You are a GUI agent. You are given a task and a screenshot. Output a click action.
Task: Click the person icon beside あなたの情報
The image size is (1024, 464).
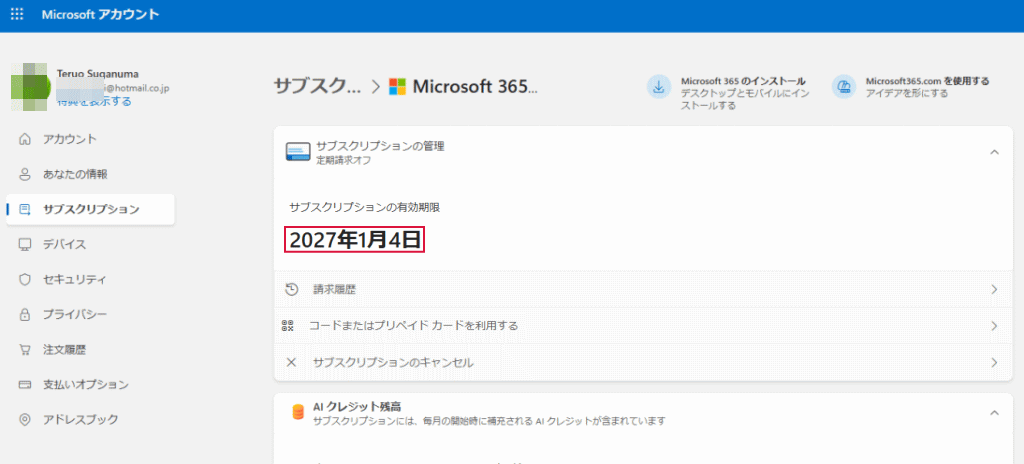[25, 174]
